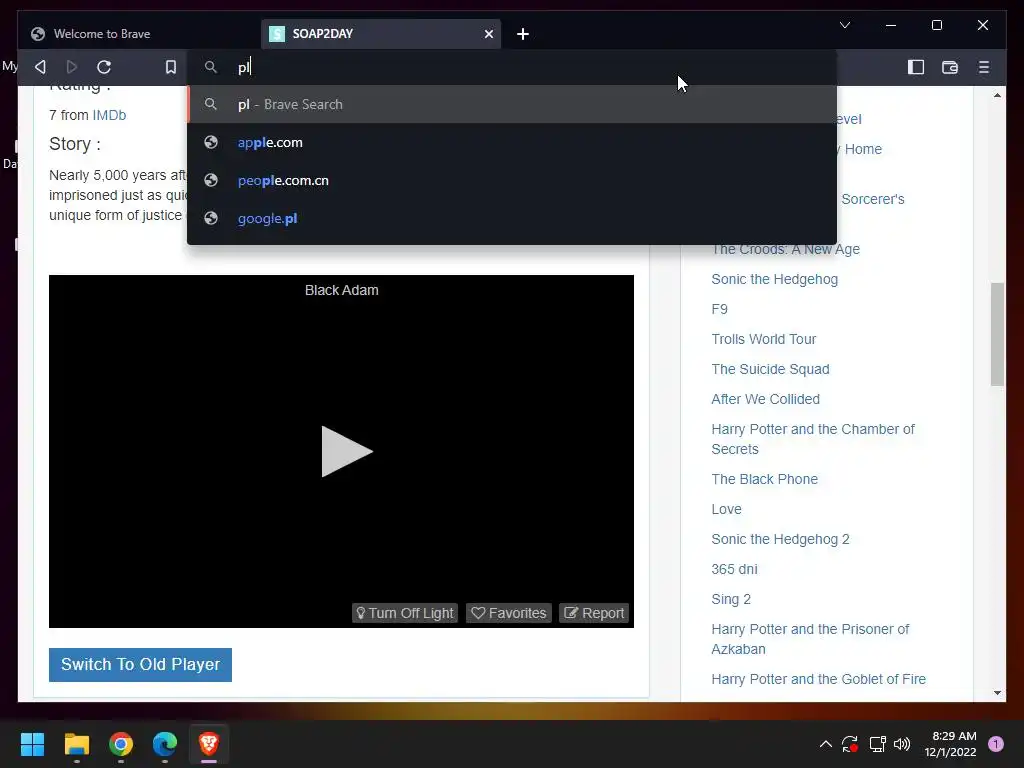
Task: Open the taskbar clock and date
Action: point(950,744)
